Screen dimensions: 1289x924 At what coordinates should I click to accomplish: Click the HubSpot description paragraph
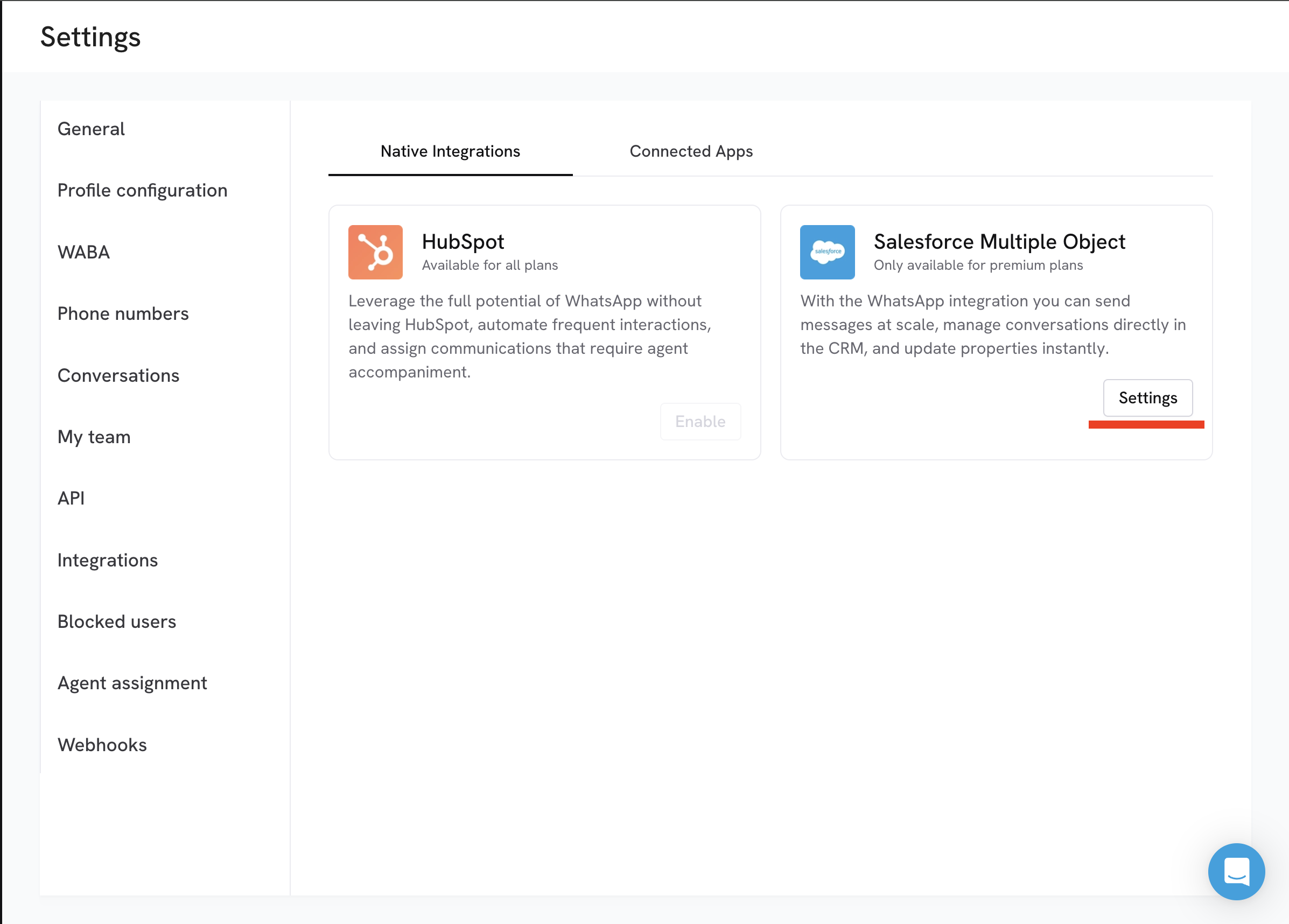[x=530, y=337]
